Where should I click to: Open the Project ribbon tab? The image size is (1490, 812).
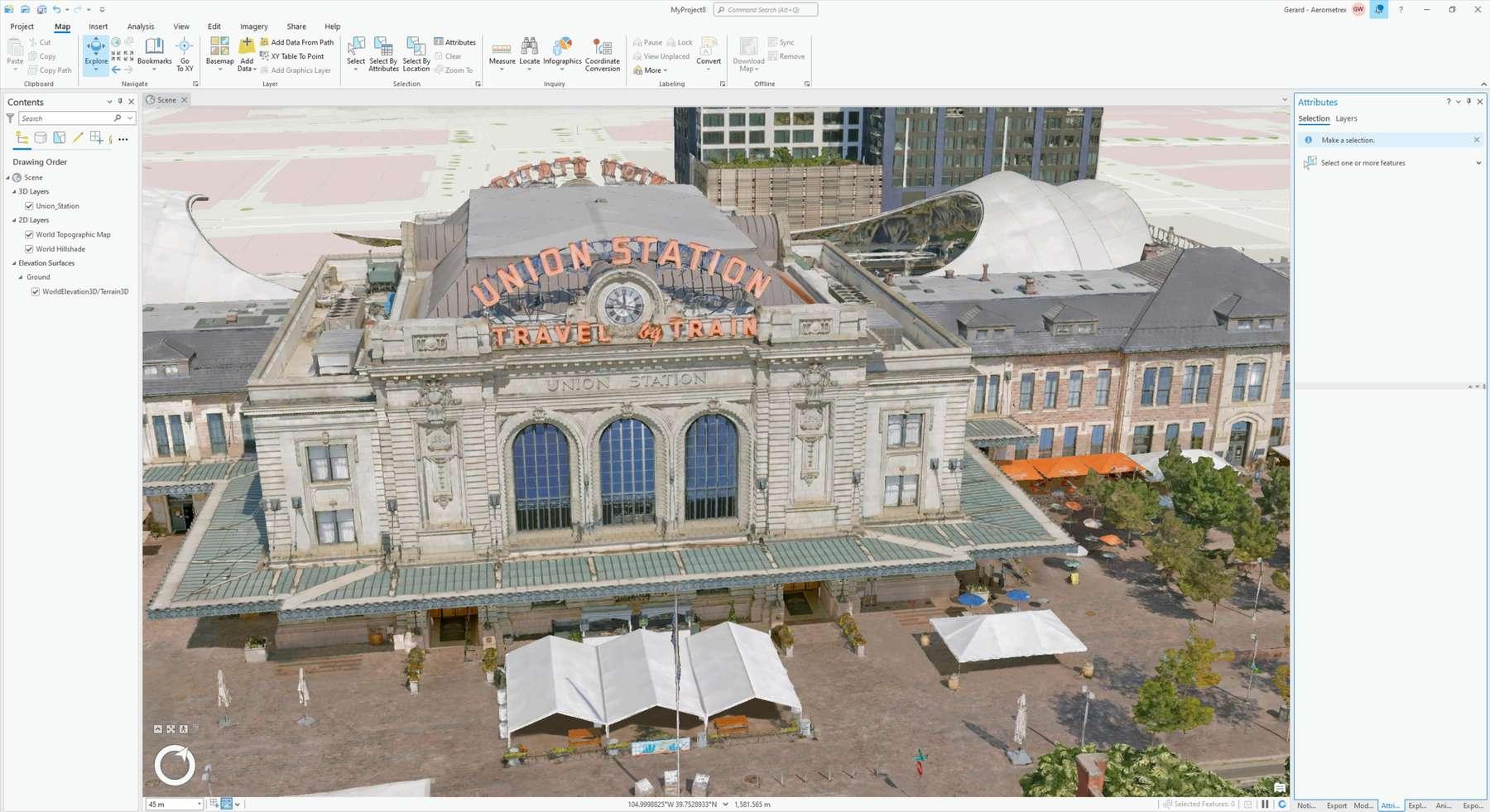(22, 26)
